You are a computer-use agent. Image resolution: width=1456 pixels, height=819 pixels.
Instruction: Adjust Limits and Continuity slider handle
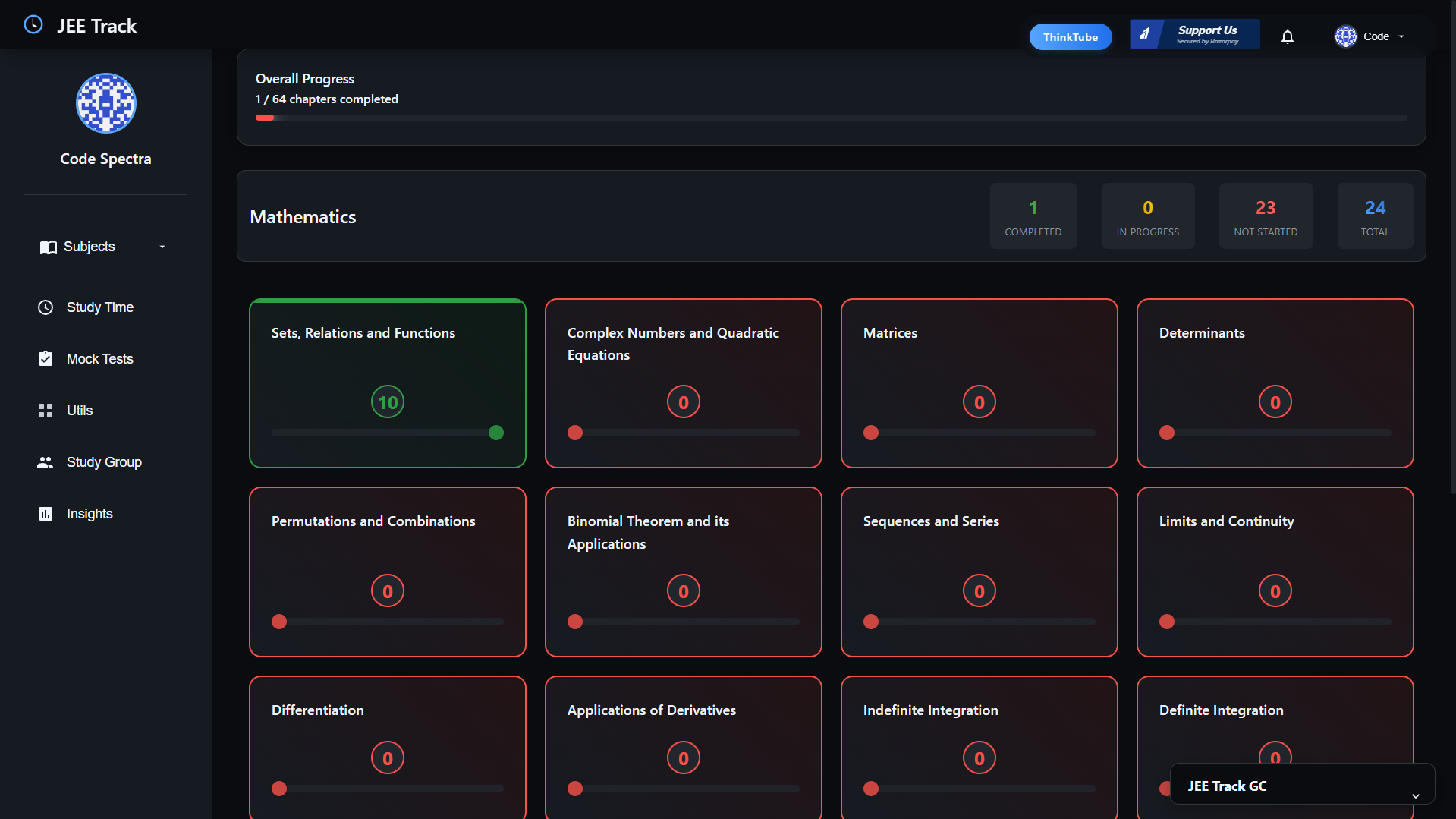(x=1167, y=622)
